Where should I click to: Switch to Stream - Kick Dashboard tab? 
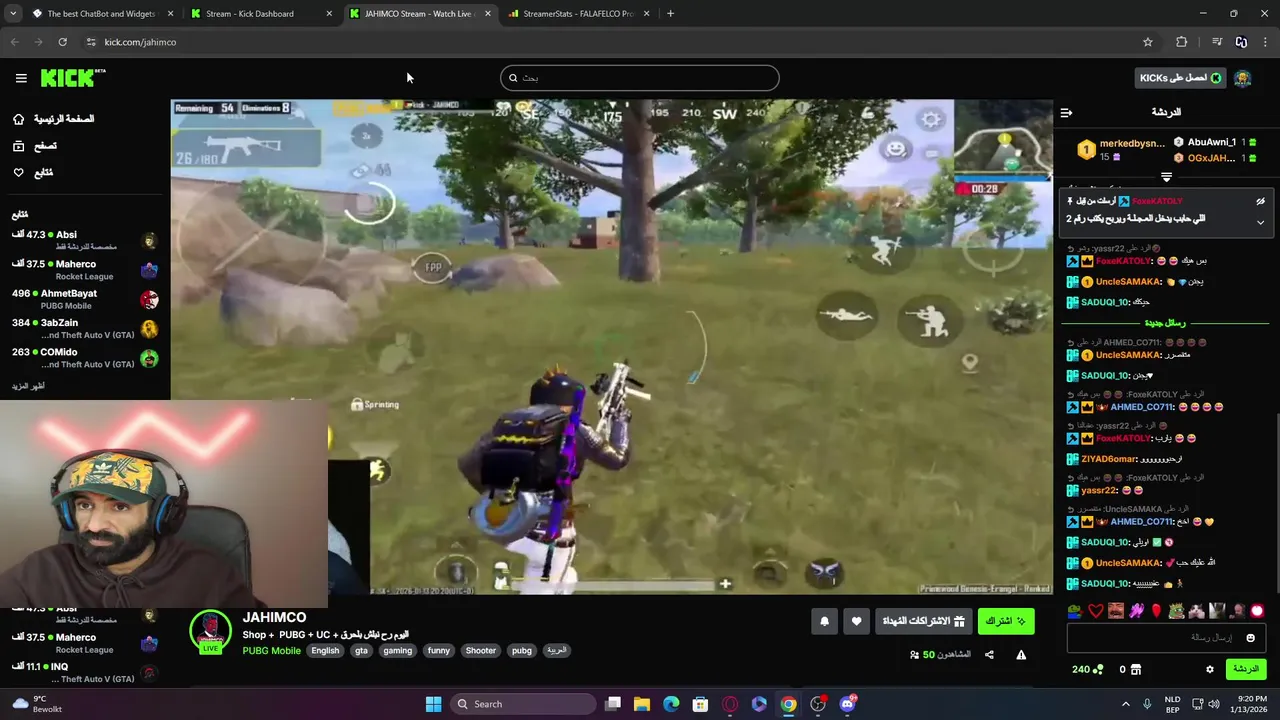[260, 14]
